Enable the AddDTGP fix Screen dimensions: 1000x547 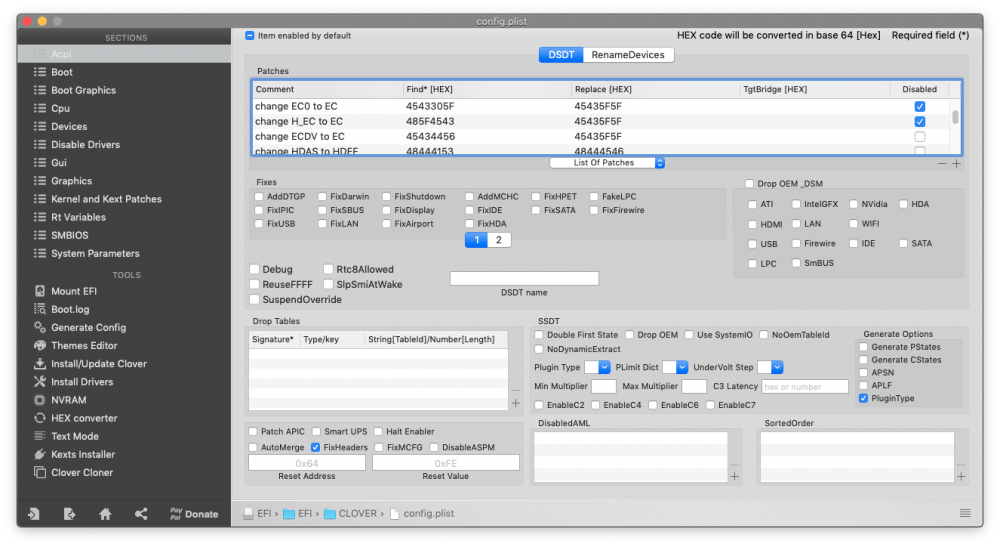click(259, 196)
